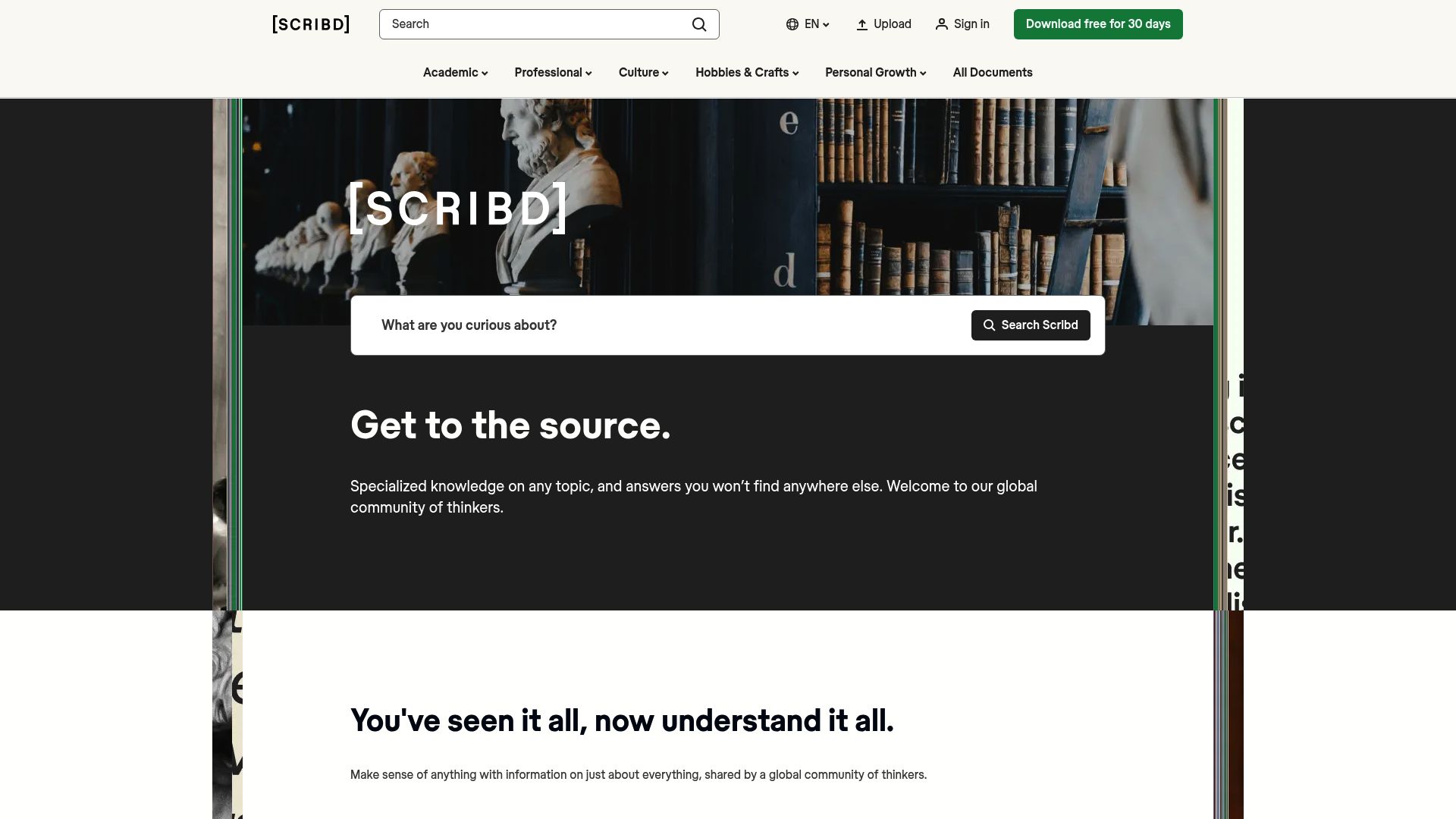Expand the Academic category menu
The height and width of the screenshot is (819, 1456).
454,73
